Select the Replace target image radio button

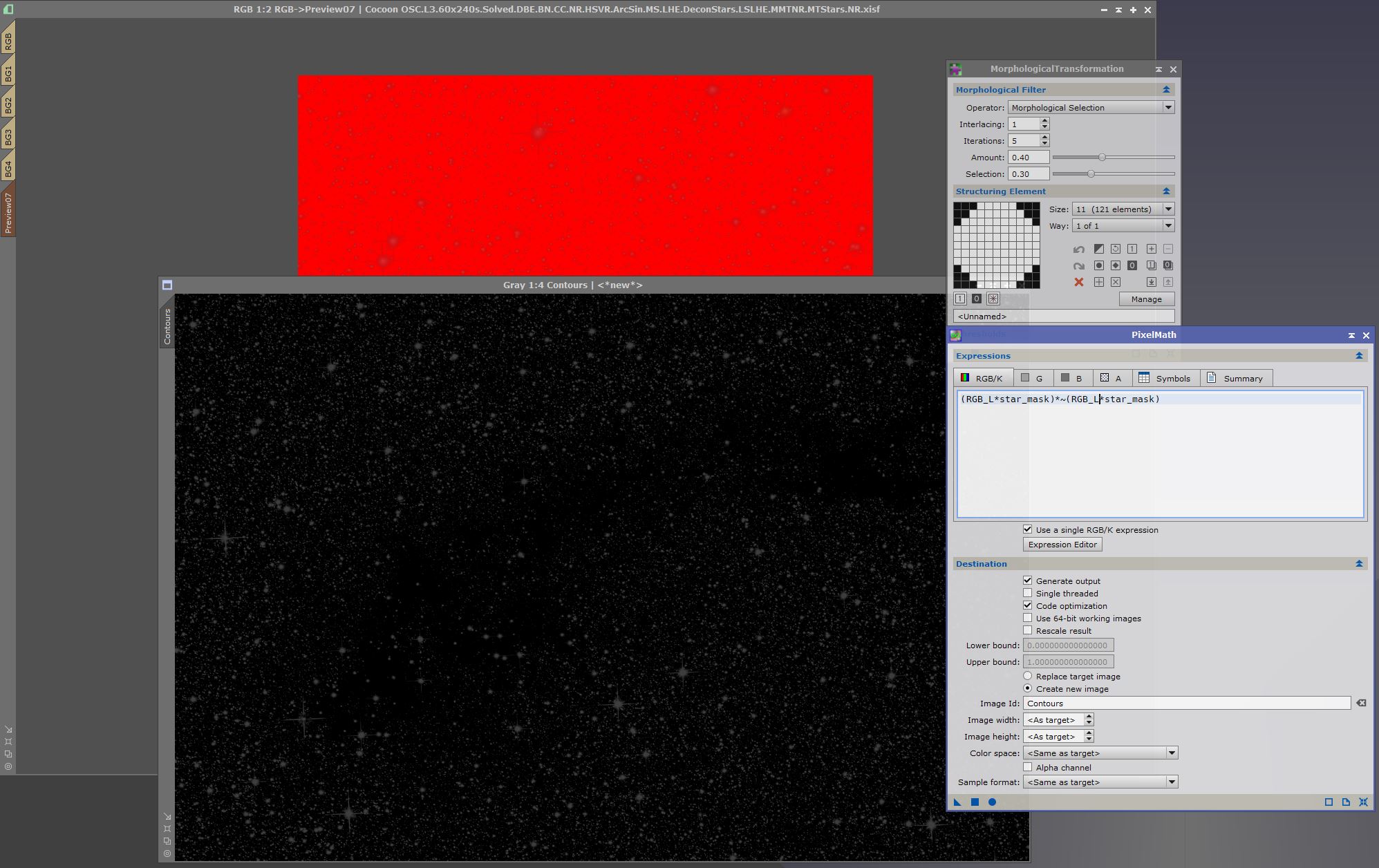[1028, 676]
